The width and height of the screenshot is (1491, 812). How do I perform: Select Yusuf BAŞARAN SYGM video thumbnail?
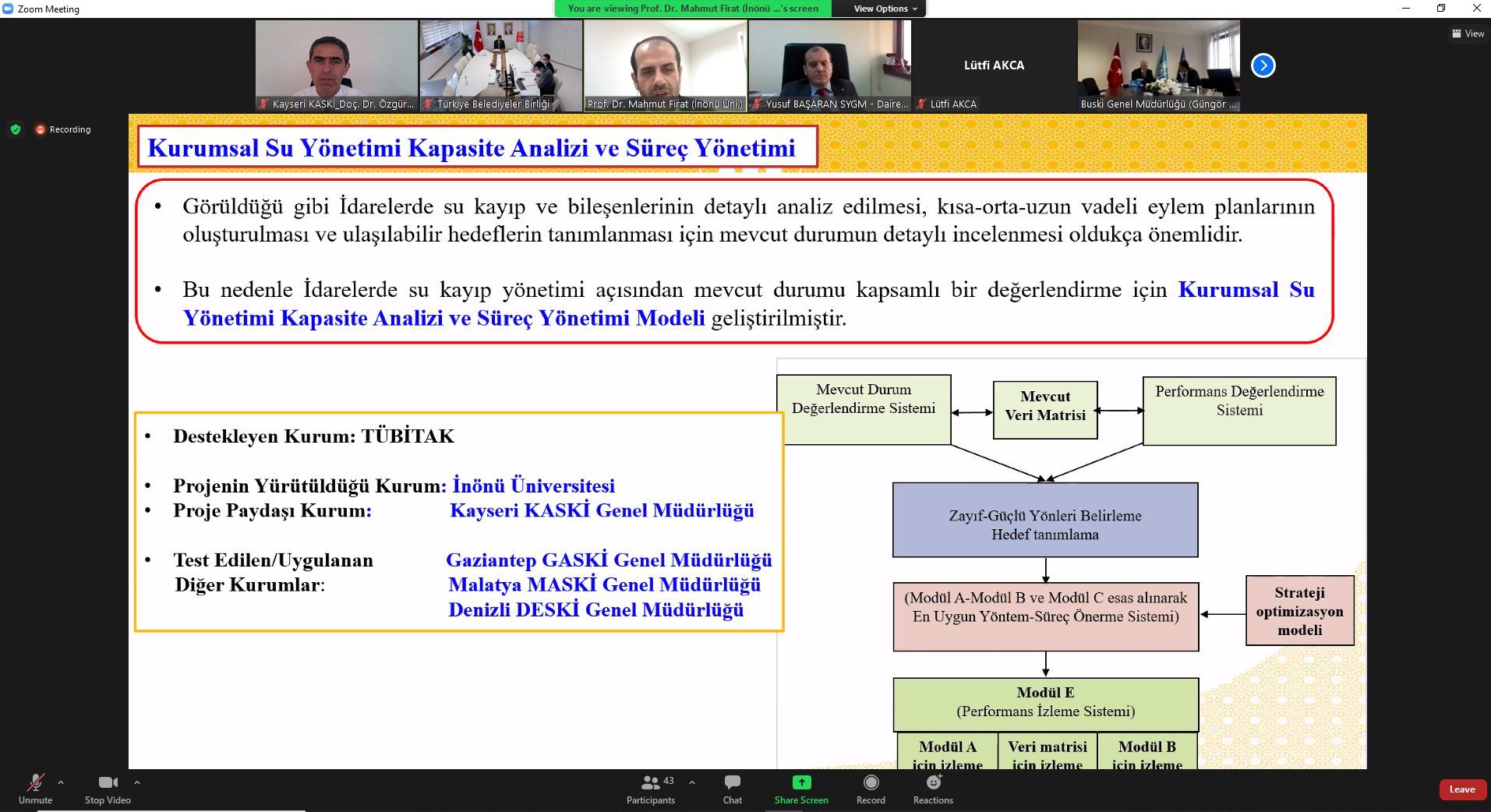click(830, 65)
